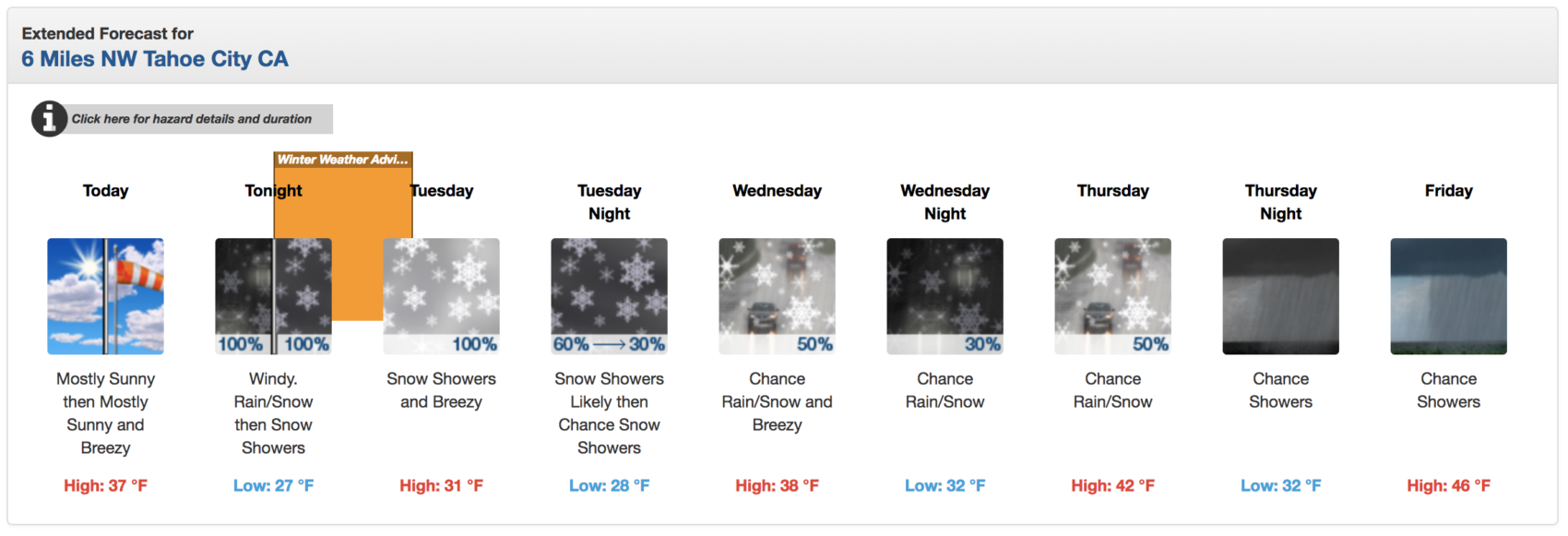1568x536 pixels.
Task: Click Friday's chance showers icon
Action: pyautogui.click(x=1449, y=296)
